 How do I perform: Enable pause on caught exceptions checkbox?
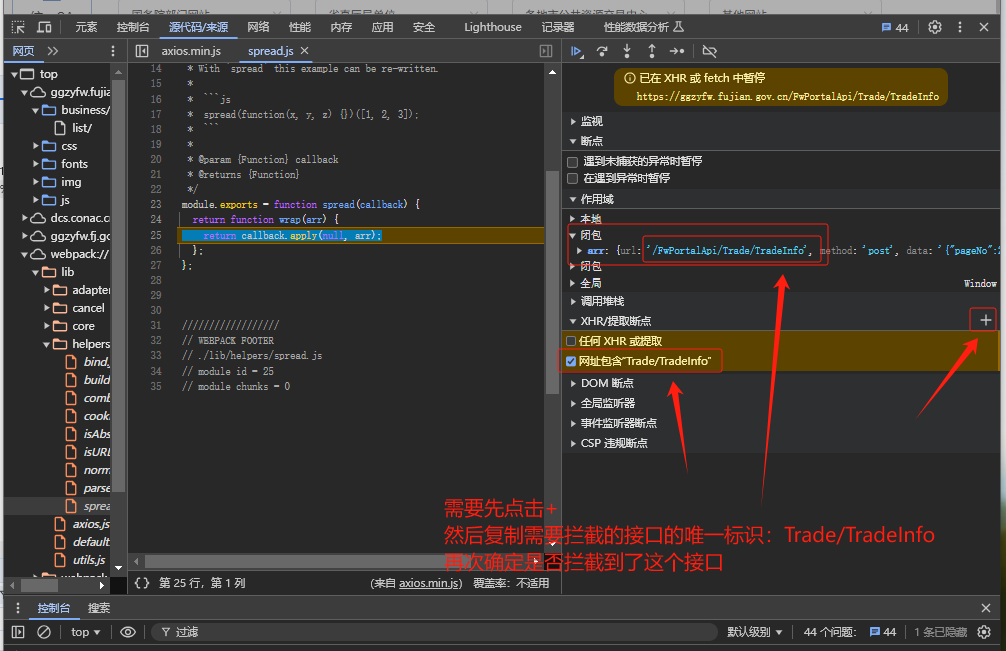coord(573,178)
